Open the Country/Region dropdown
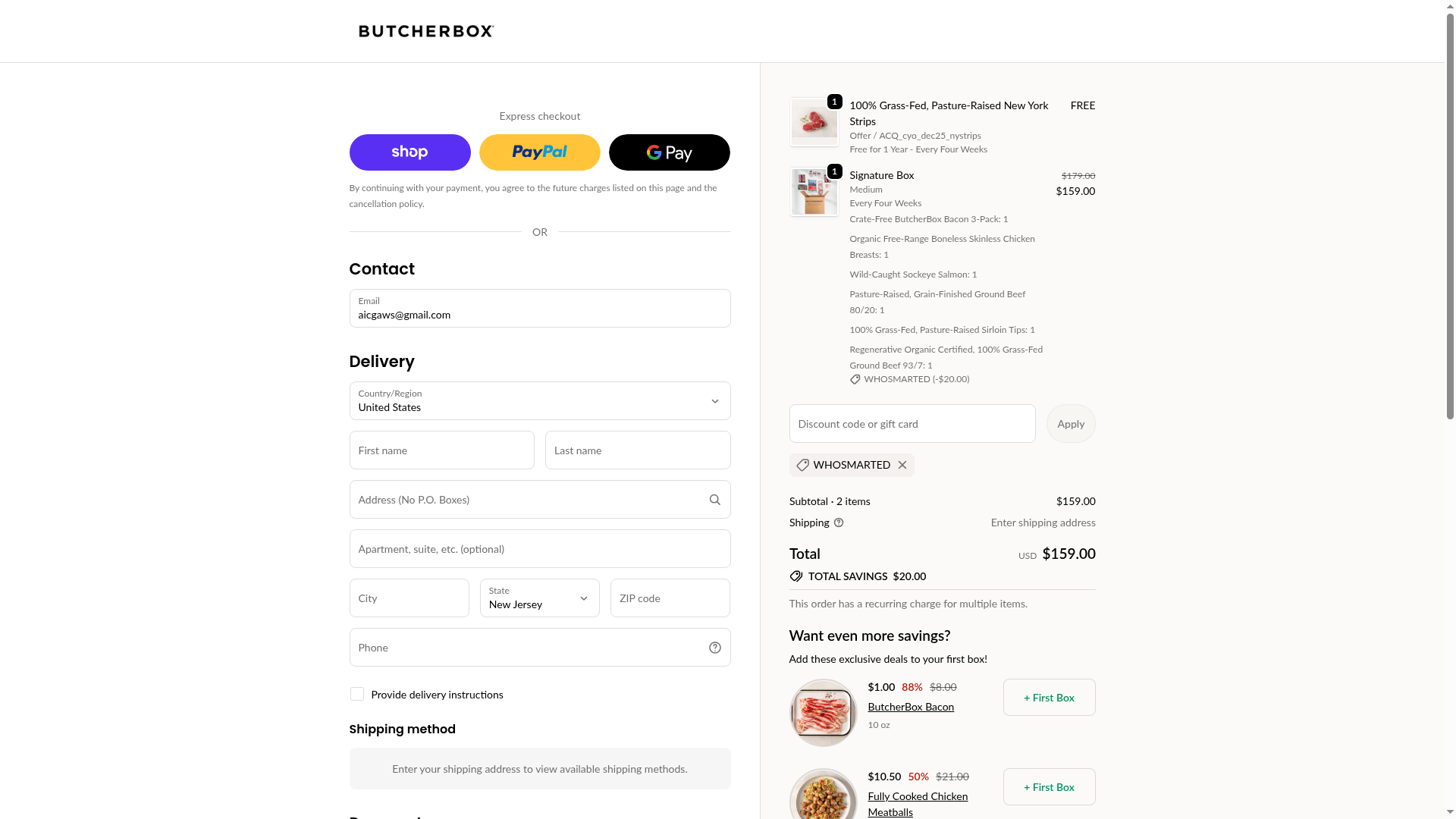The width and height of the screenshot is (1456, 819). point(539,401)
